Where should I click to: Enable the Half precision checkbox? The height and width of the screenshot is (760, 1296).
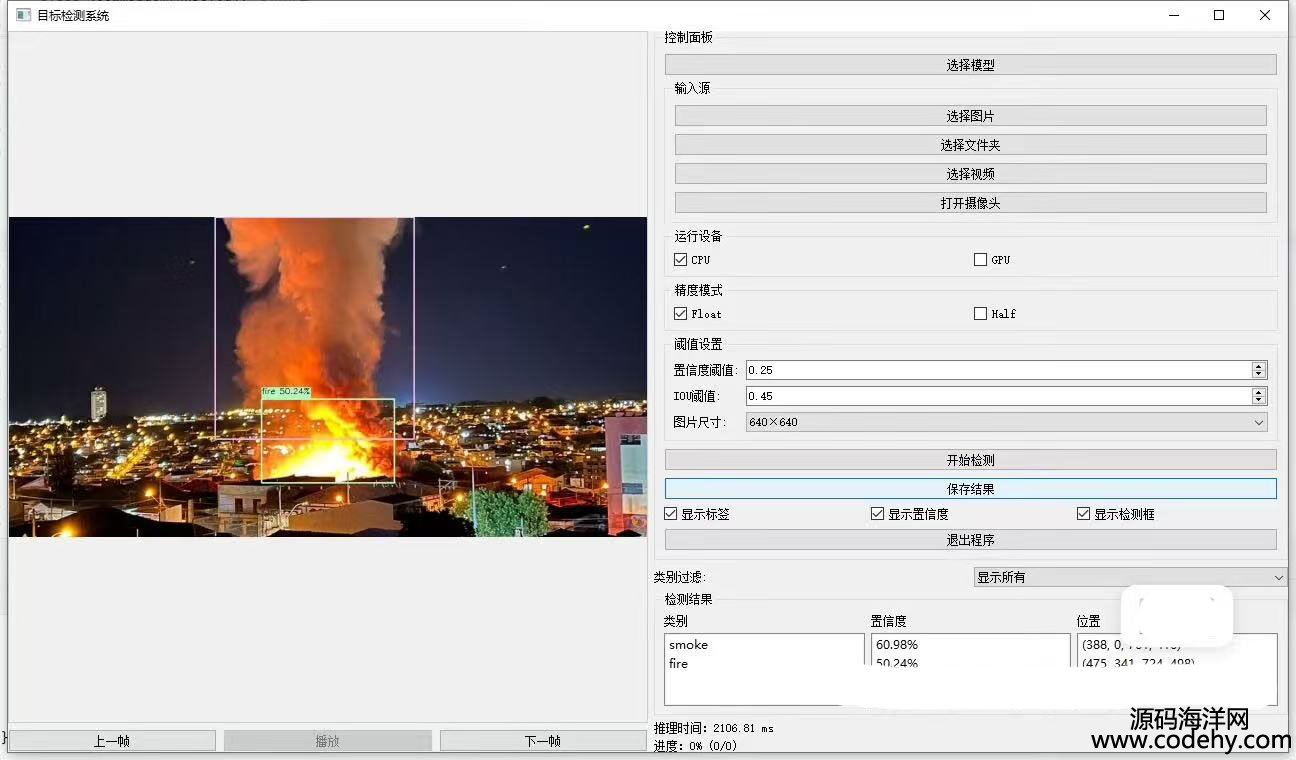(x=980, y=314)
